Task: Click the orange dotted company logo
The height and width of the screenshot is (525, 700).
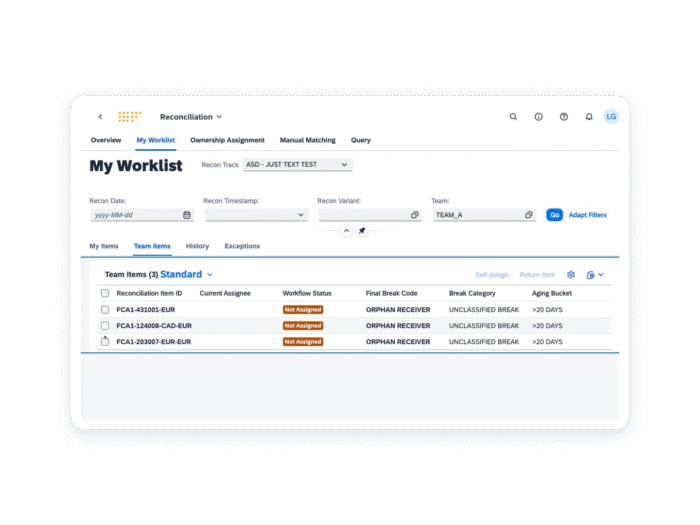Action: [x=129, y=117]
